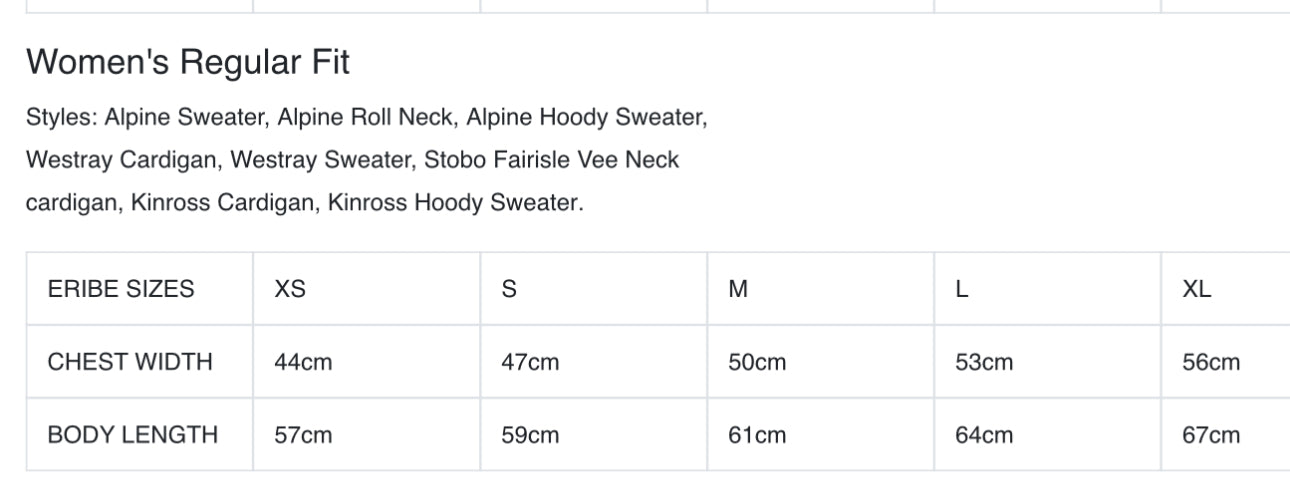Click the BODY LENGTH row label

click(132, 435)
